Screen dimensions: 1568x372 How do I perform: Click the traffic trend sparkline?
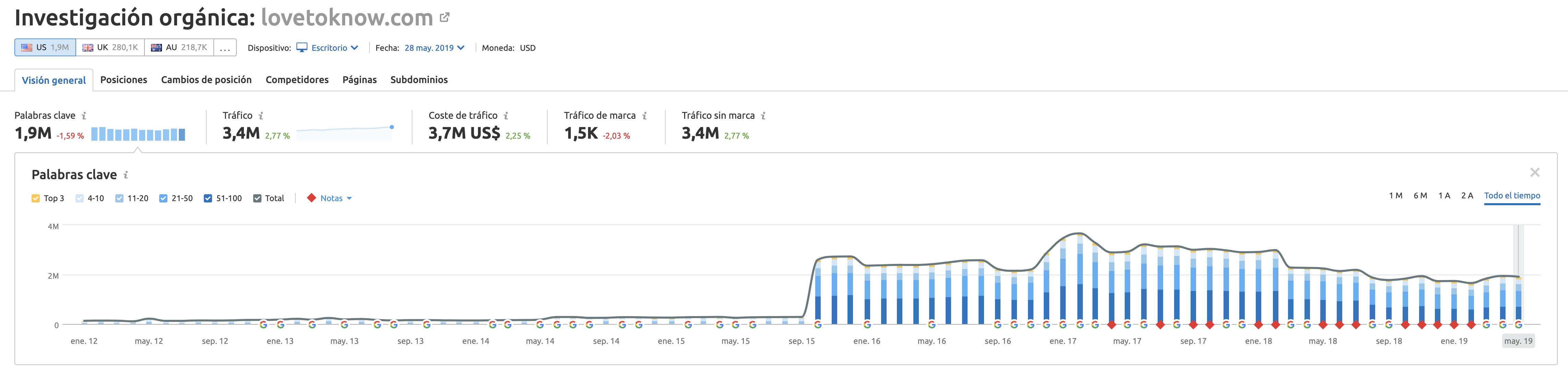(x=344, y=133)
